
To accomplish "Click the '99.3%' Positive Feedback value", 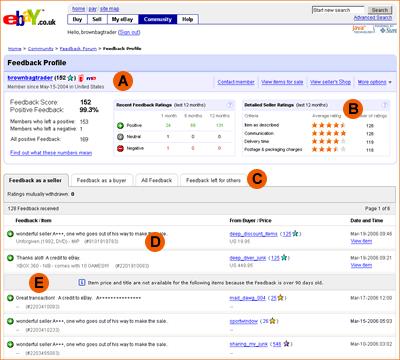I will (89, 110).
